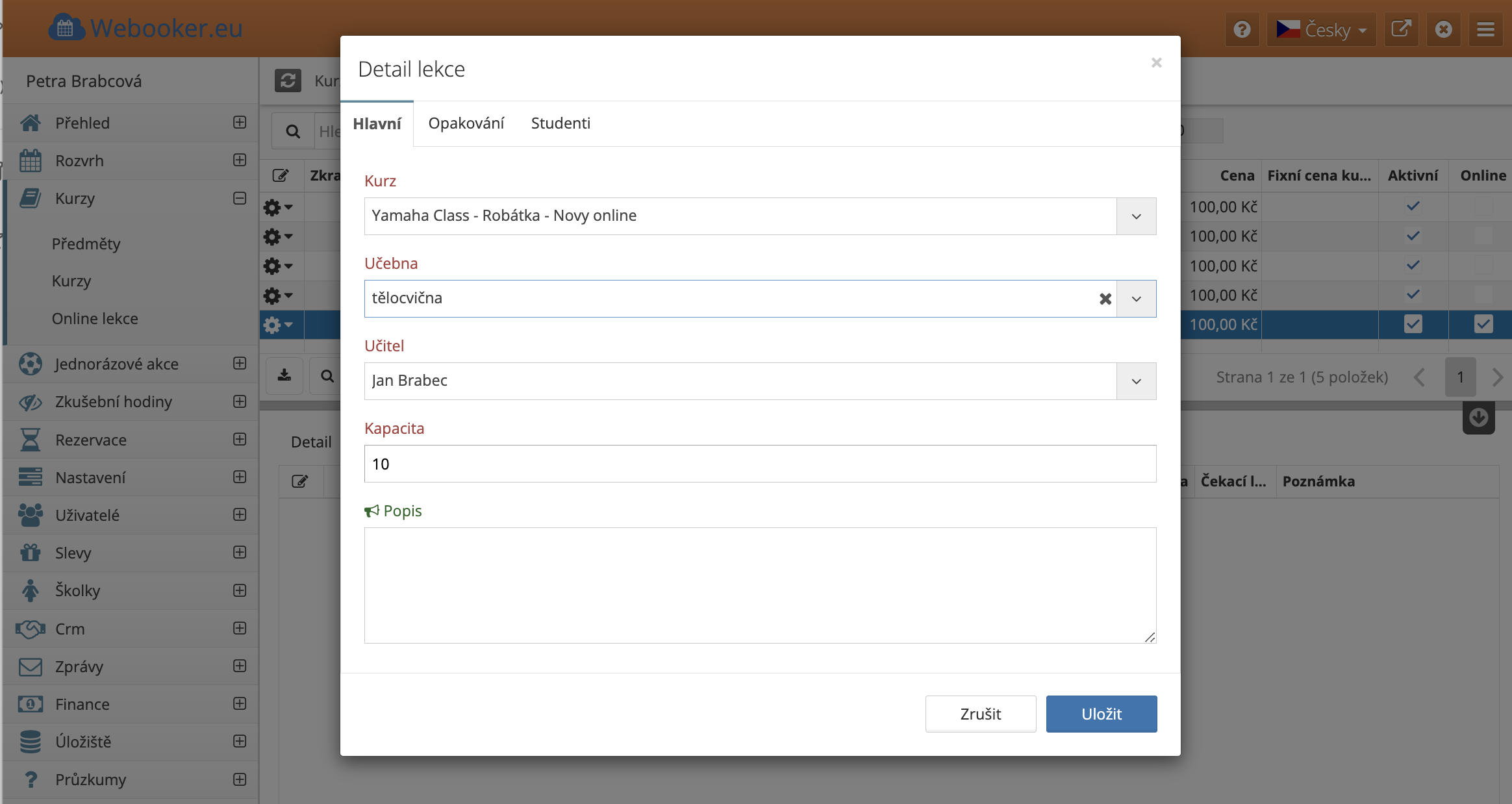Expand the Finance menu in the sidebar
The height and width of the screenshot is (804, 1512).
(240, 703)
